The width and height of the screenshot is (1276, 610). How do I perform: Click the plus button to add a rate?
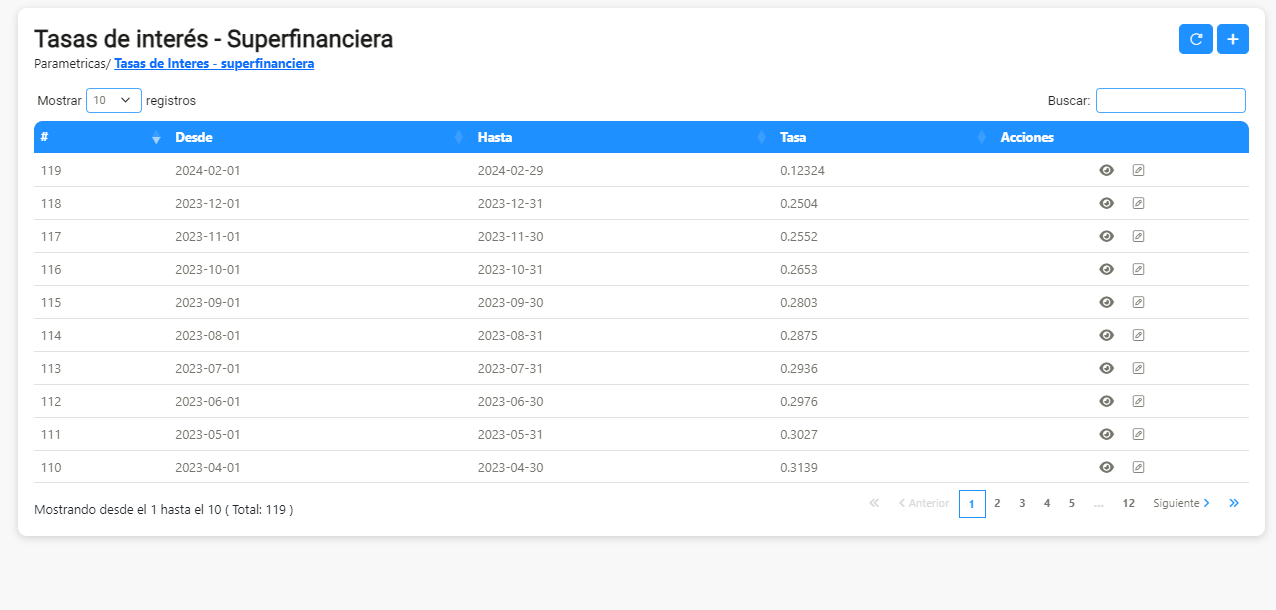pyautogui.click(x=1233, y=39)
